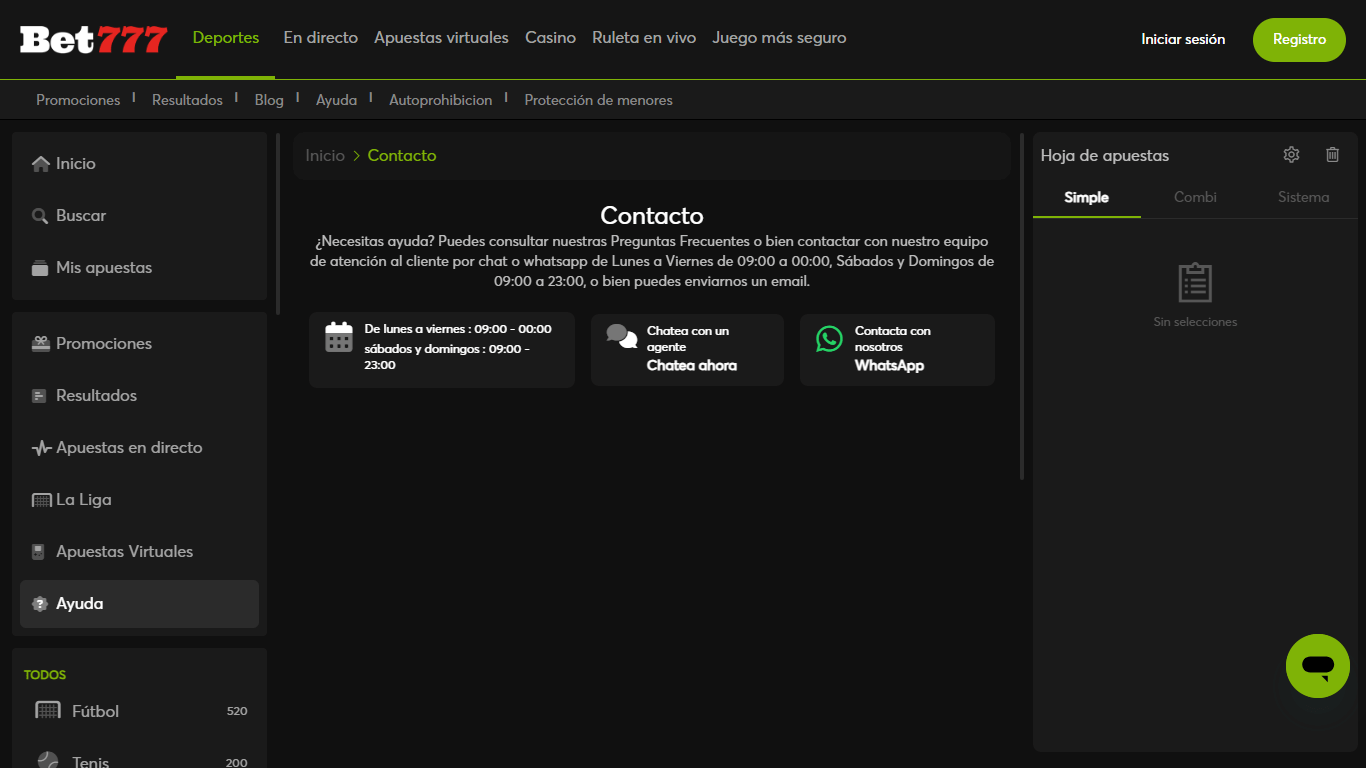
Task: Click Chatea ahora
Action: (692, 366)
